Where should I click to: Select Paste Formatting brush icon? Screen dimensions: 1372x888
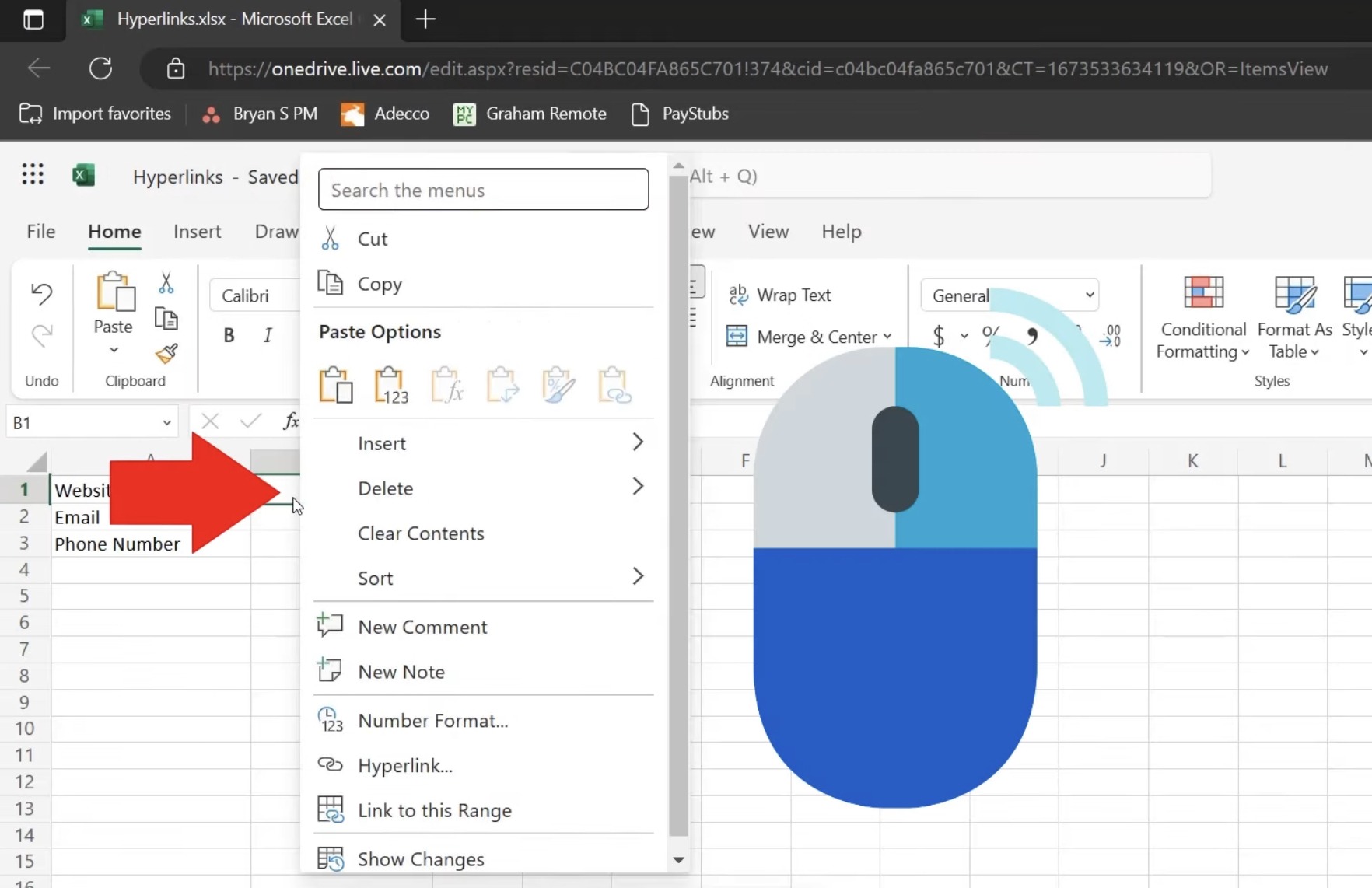(558, 384)
